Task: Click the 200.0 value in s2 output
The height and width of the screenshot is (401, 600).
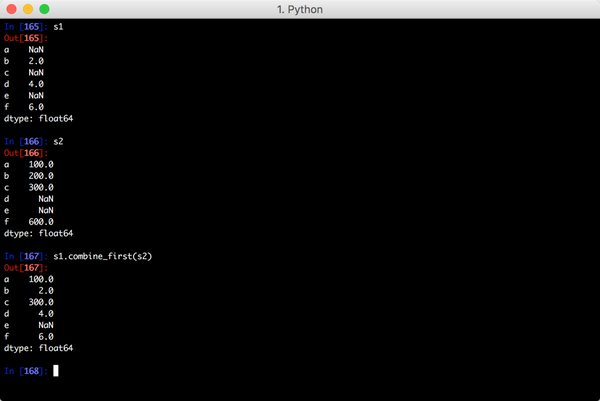Action: 41,176
